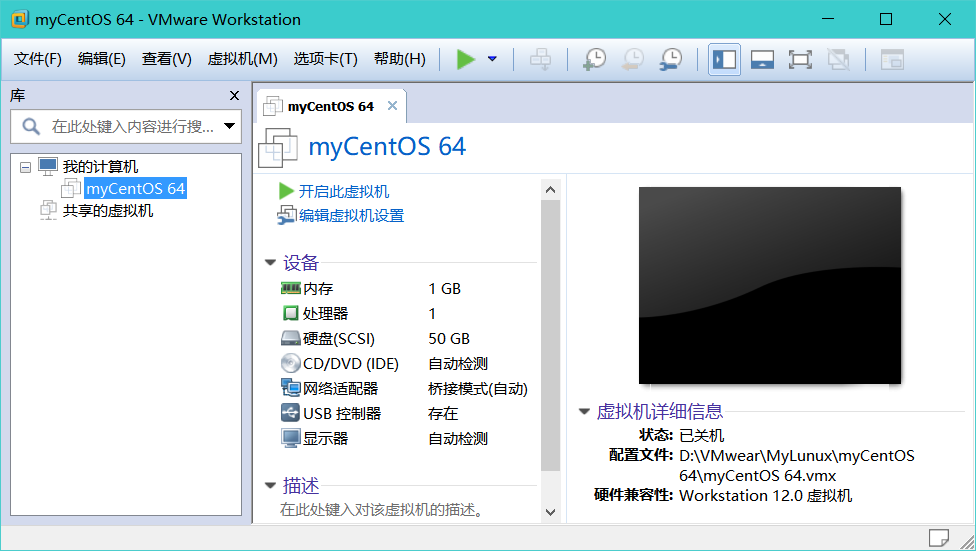Open the 虚拟机(M) menu
The height and width of the screenshot is (551, 976).
tap(242, 59)
